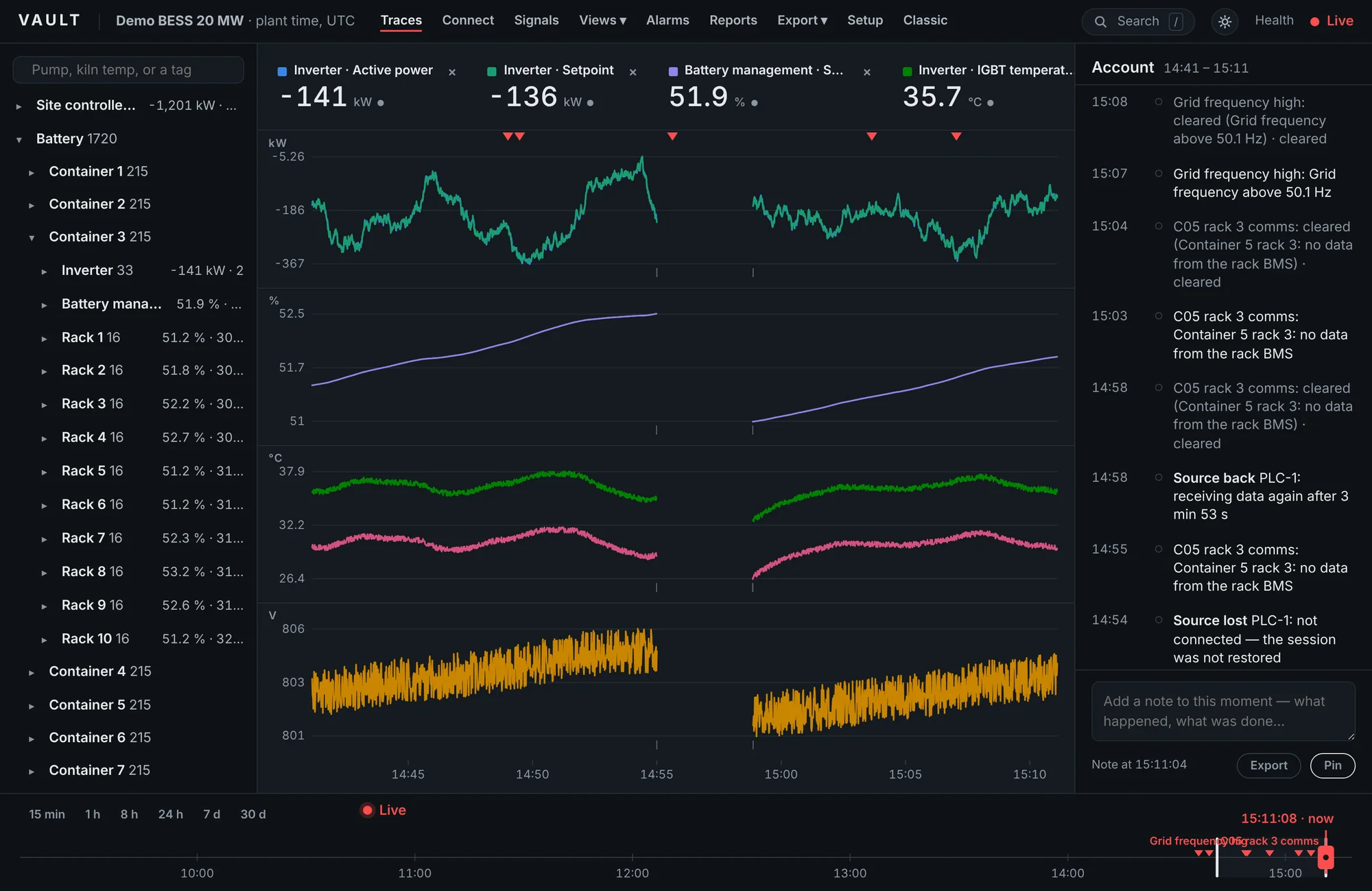Image resolution: width=1372 pixels, height=891 pixels.
Task: Open the 'Source lost PLC-1' event at 14:54
Action: click(1223, 639)
